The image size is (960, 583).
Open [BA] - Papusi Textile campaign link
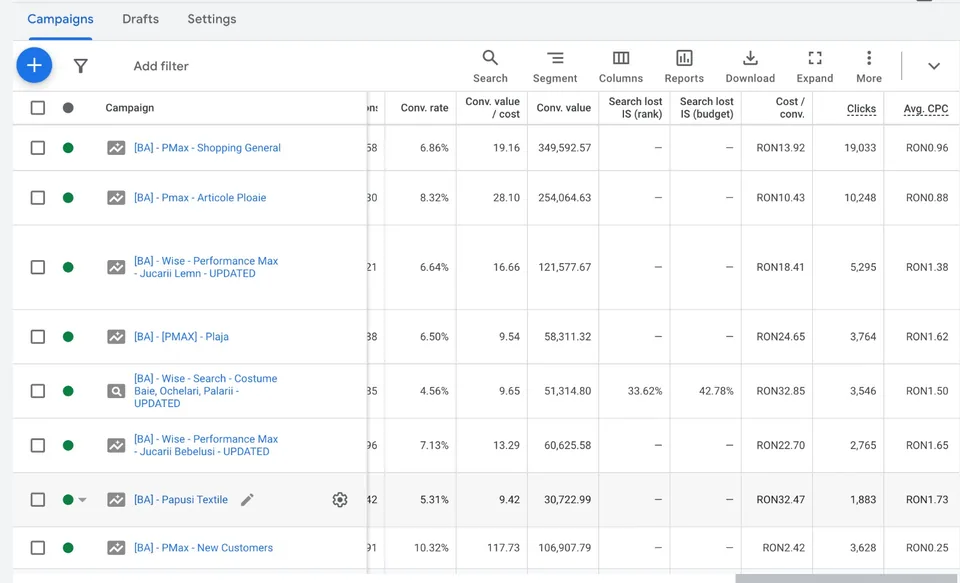181,500
